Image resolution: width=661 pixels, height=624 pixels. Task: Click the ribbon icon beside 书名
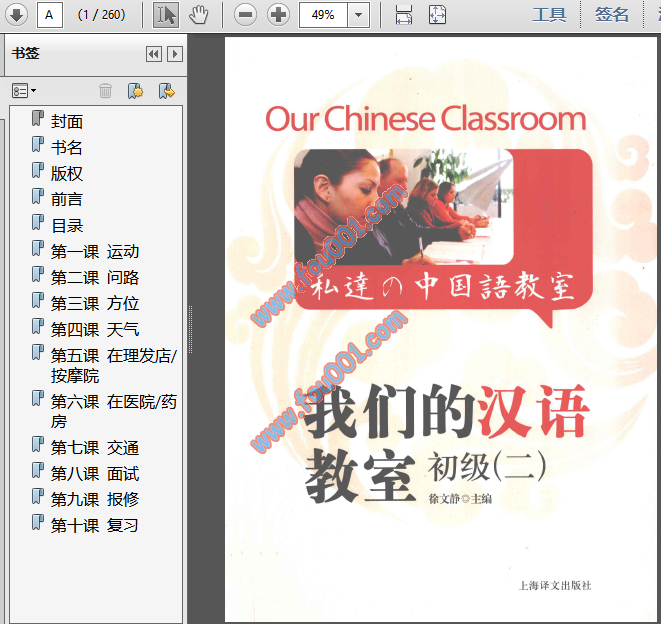pyautogui.click(x=38, y=144)
